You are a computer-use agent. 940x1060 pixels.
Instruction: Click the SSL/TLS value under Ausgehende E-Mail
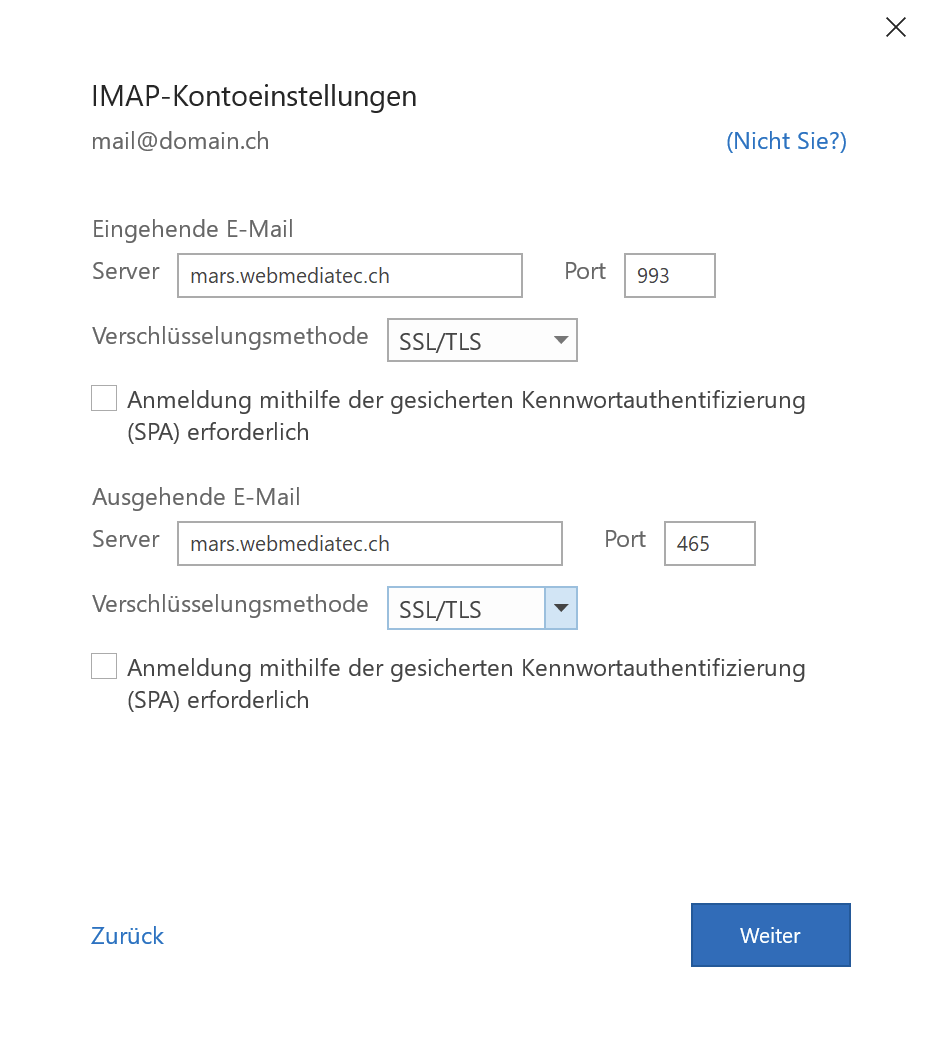pyautogui.click(x=440, y=609)
